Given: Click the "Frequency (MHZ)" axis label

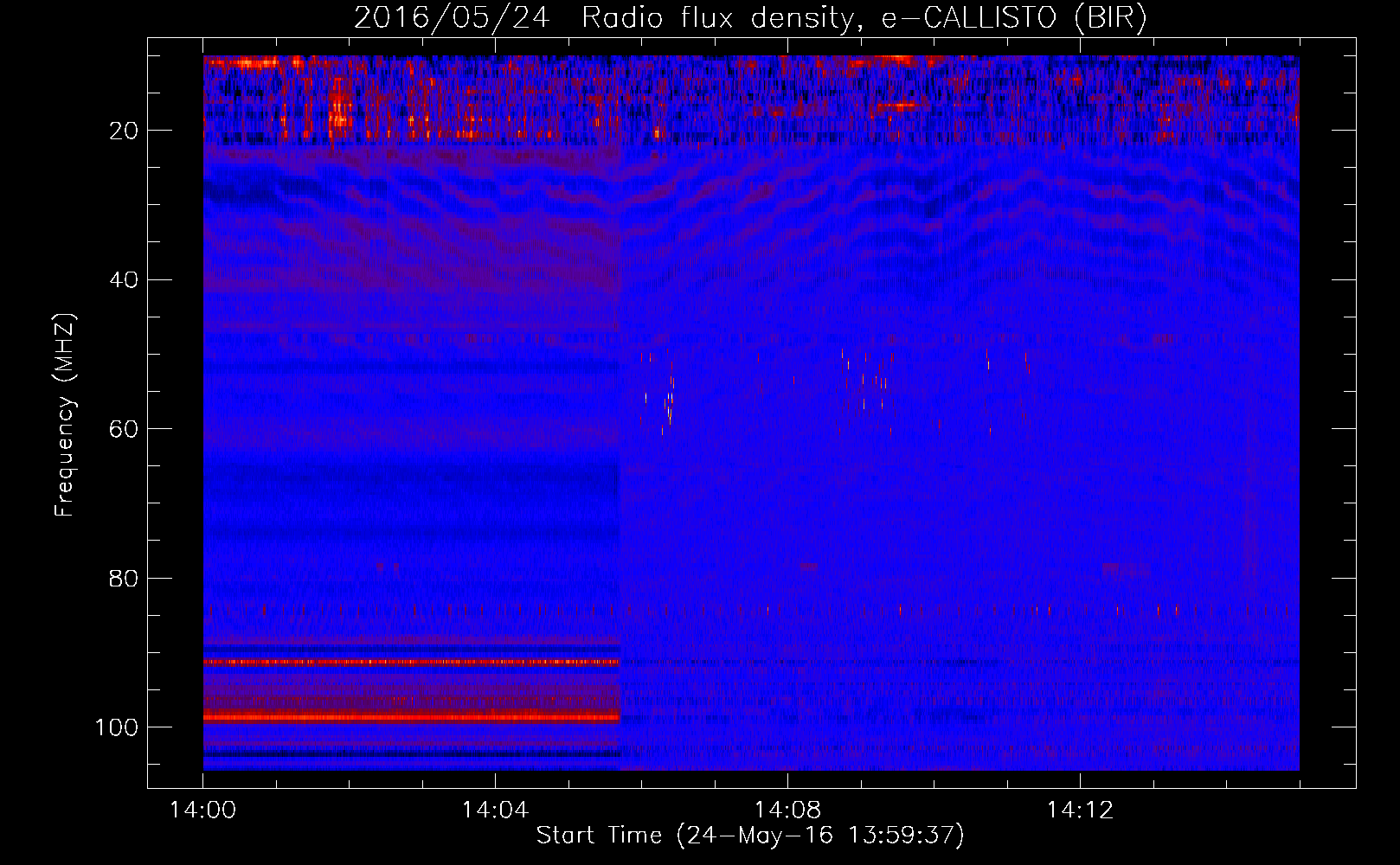Looking at the screenshot, I should [65, 414].
